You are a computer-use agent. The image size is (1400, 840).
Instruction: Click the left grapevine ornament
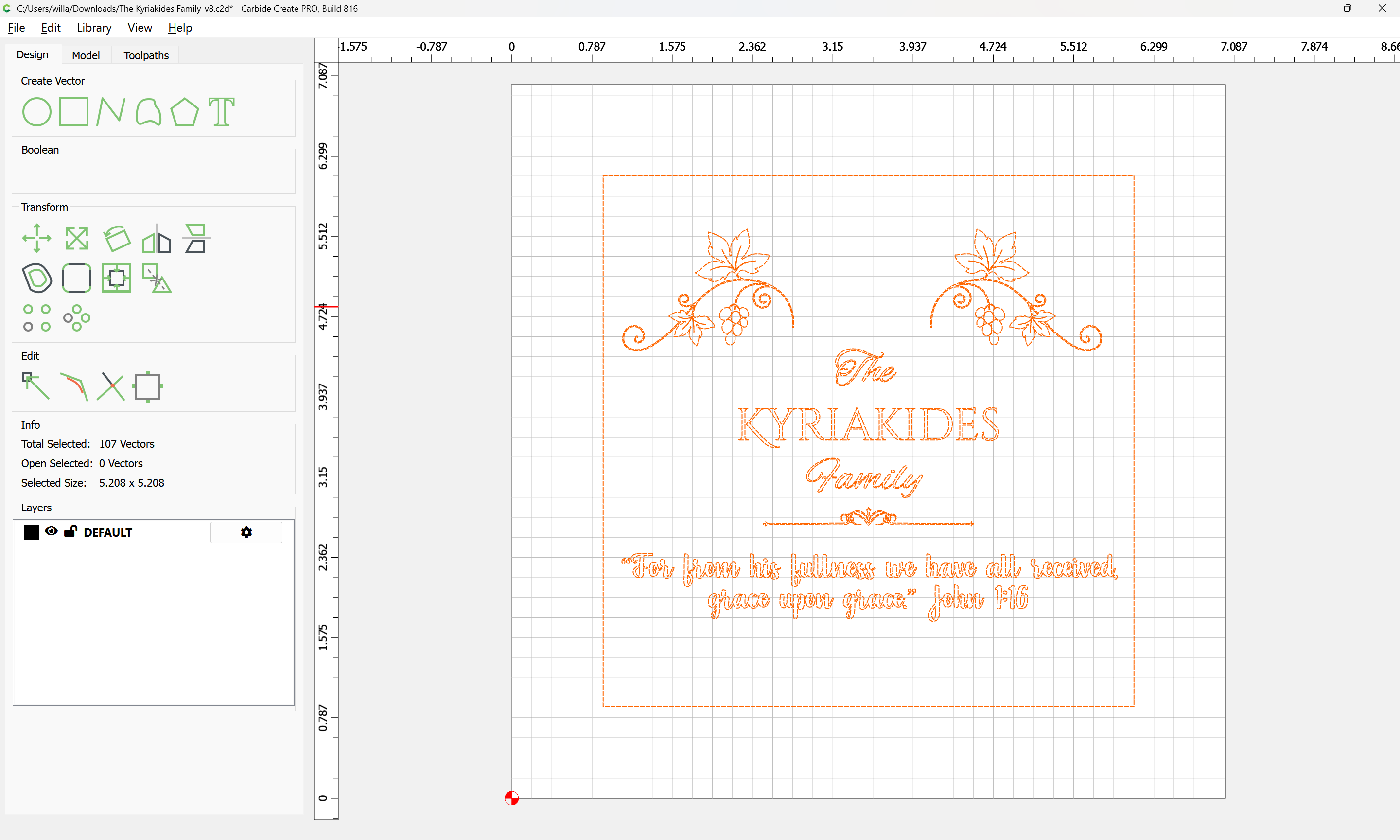708,289
